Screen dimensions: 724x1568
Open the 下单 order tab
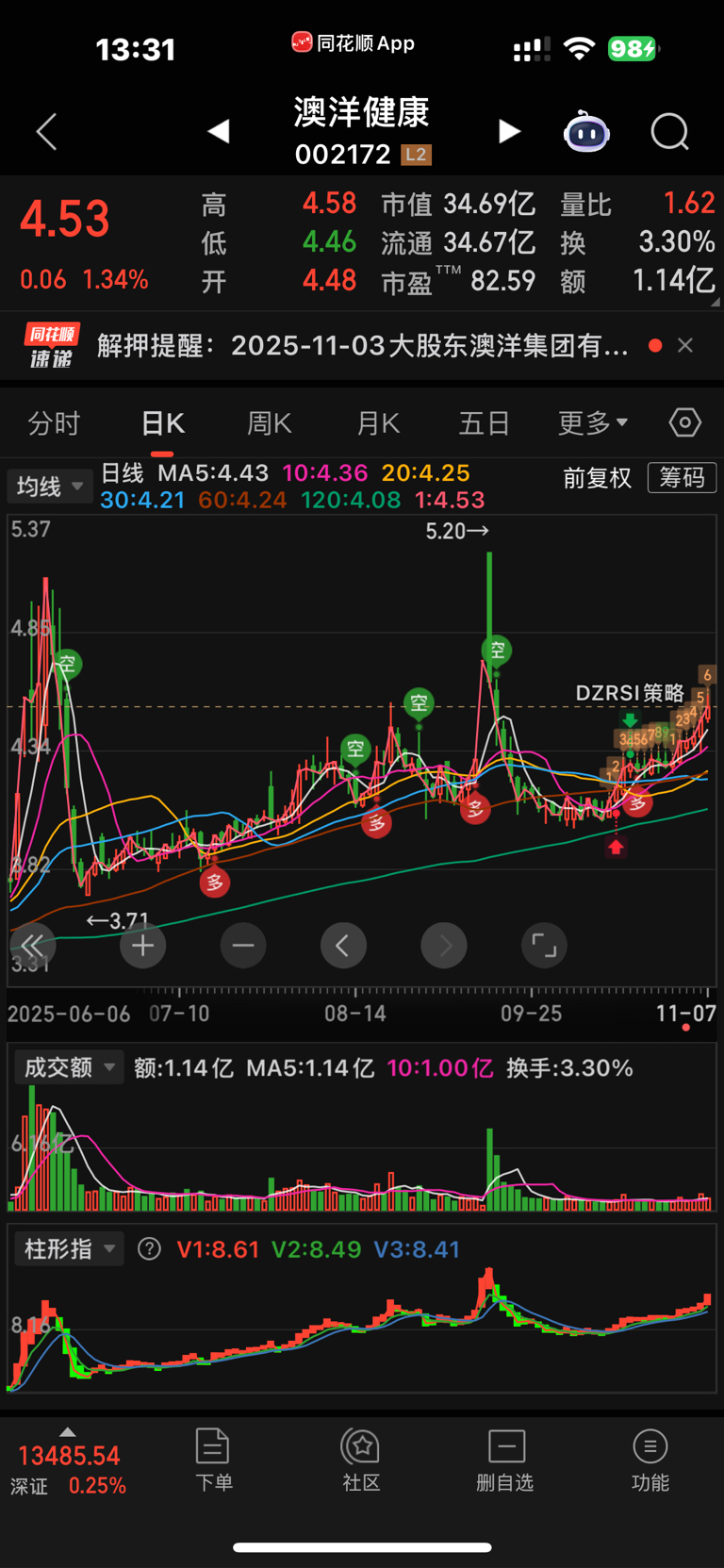[213, 1460]
